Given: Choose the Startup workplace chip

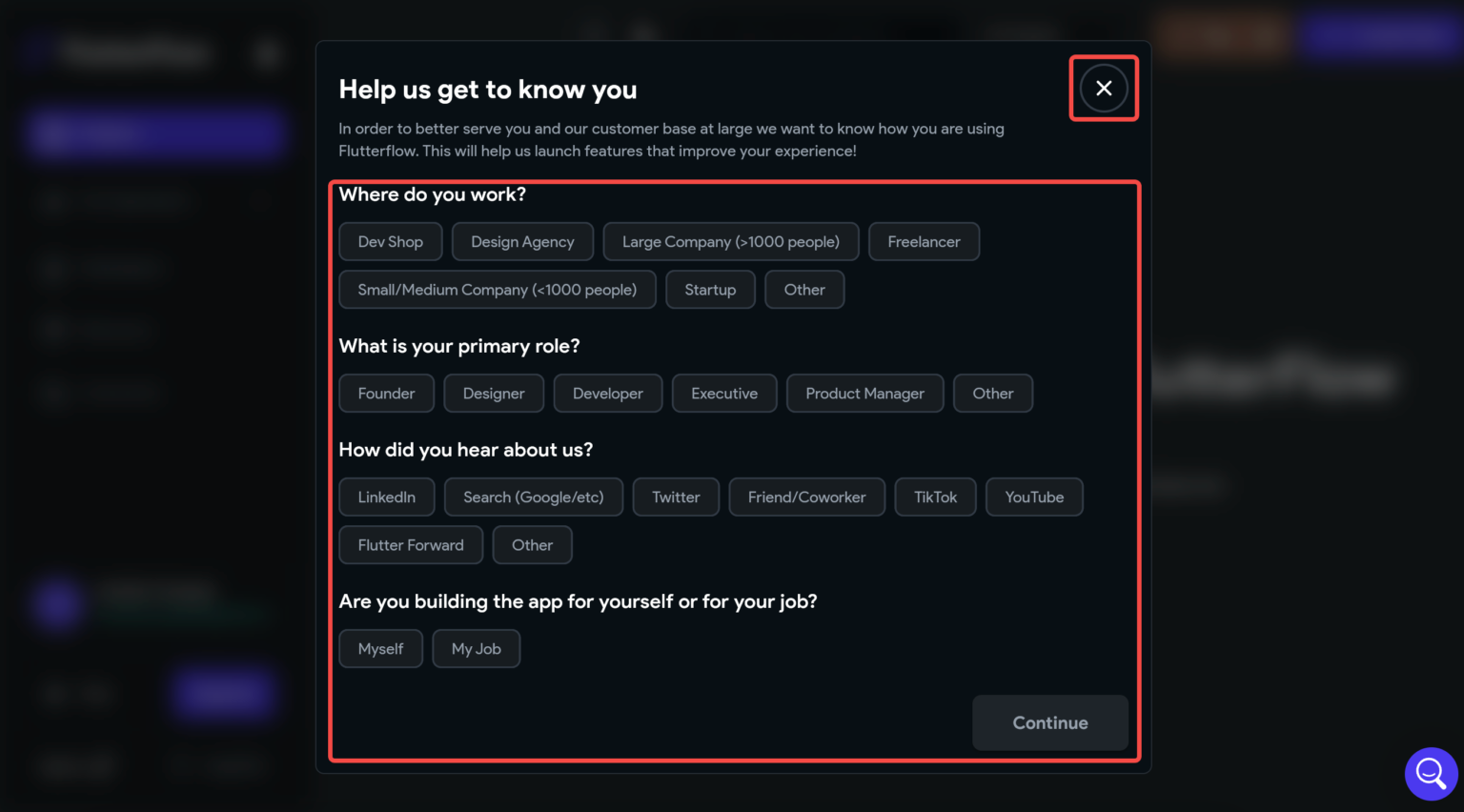Looking at the screenshot, I should tap(710, 290).
